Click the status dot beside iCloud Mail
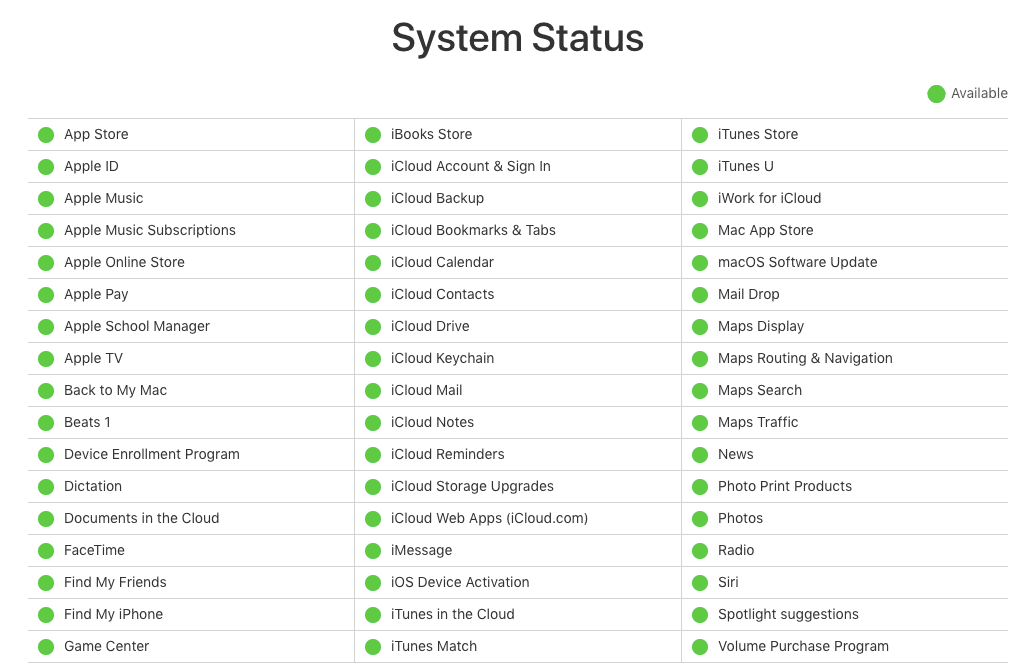Viewport: 1024px width, 664px height. 373,391
